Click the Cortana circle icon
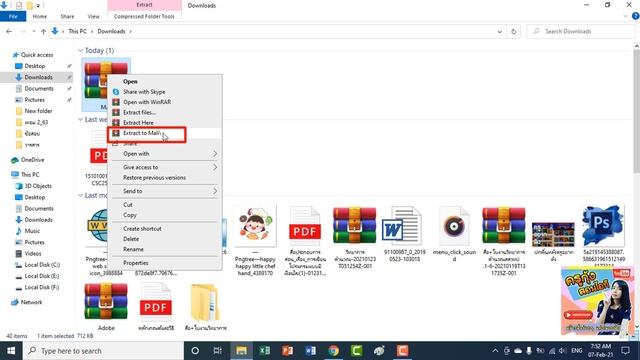Image resolution: width=640 pixels, height=360 pixels. coord(195,351)
